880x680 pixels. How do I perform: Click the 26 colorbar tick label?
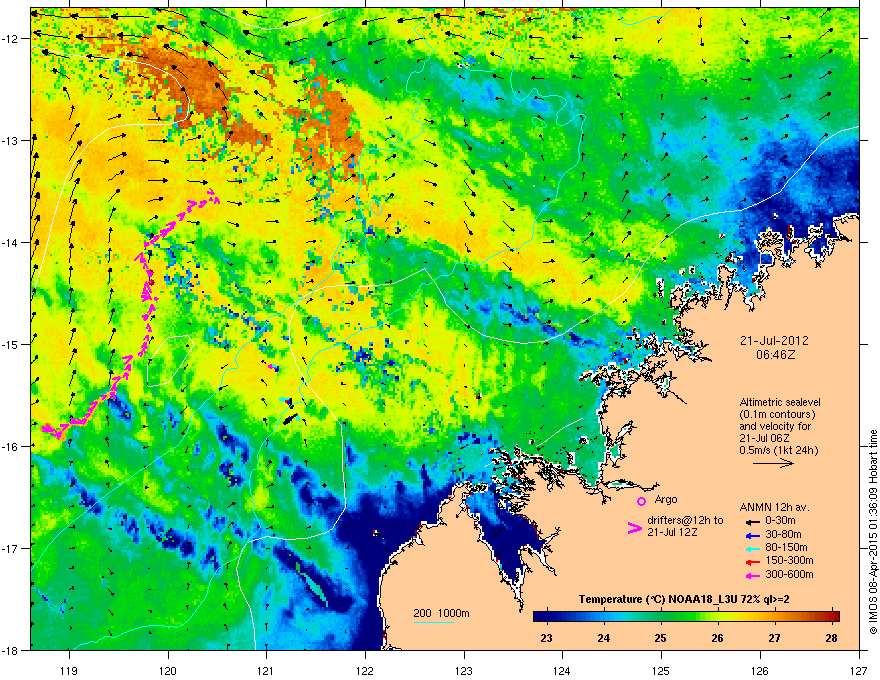pyautogui.click(x=717, y=638)
